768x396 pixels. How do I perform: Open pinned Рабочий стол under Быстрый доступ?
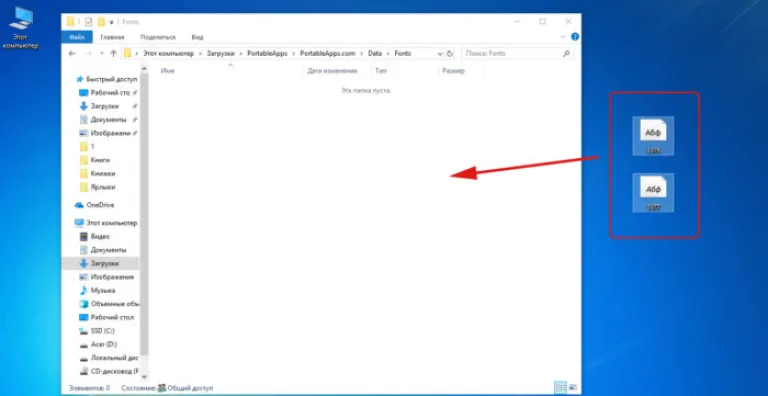[x=108, y=93]
